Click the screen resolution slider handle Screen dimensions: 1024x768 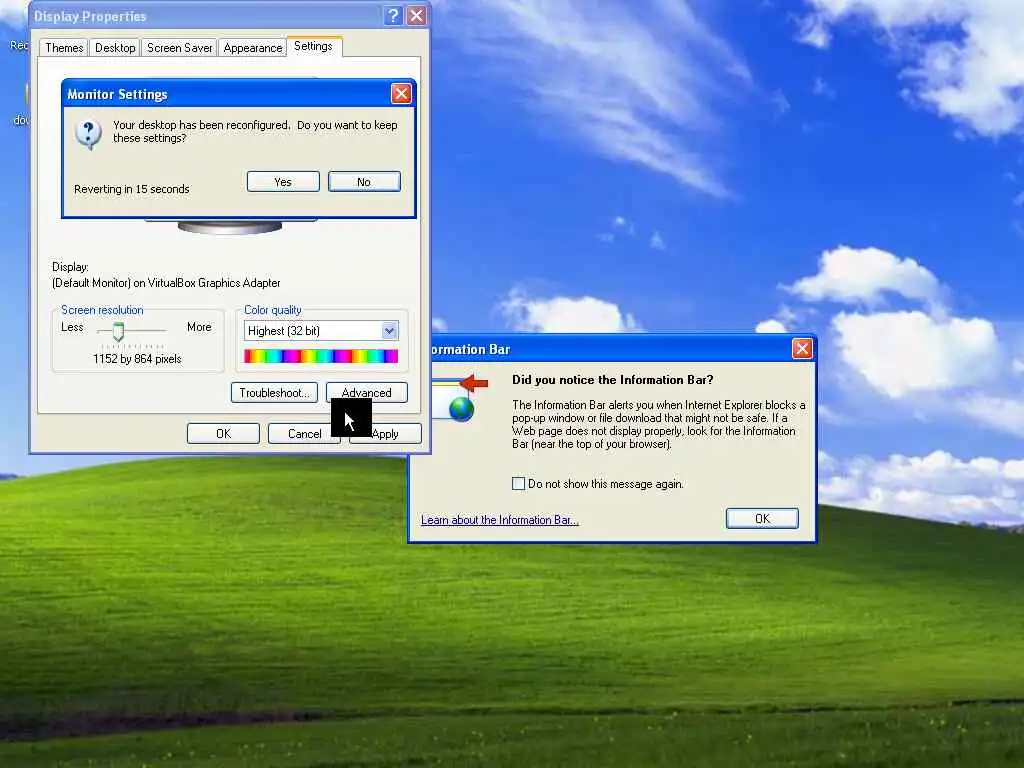(118, 332)
